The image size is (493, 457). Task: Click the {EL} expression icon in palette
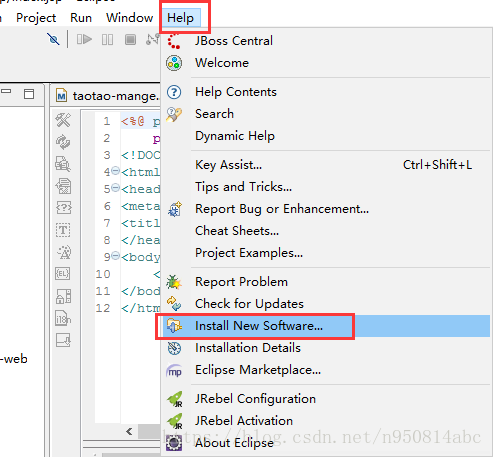click(63, 274)
